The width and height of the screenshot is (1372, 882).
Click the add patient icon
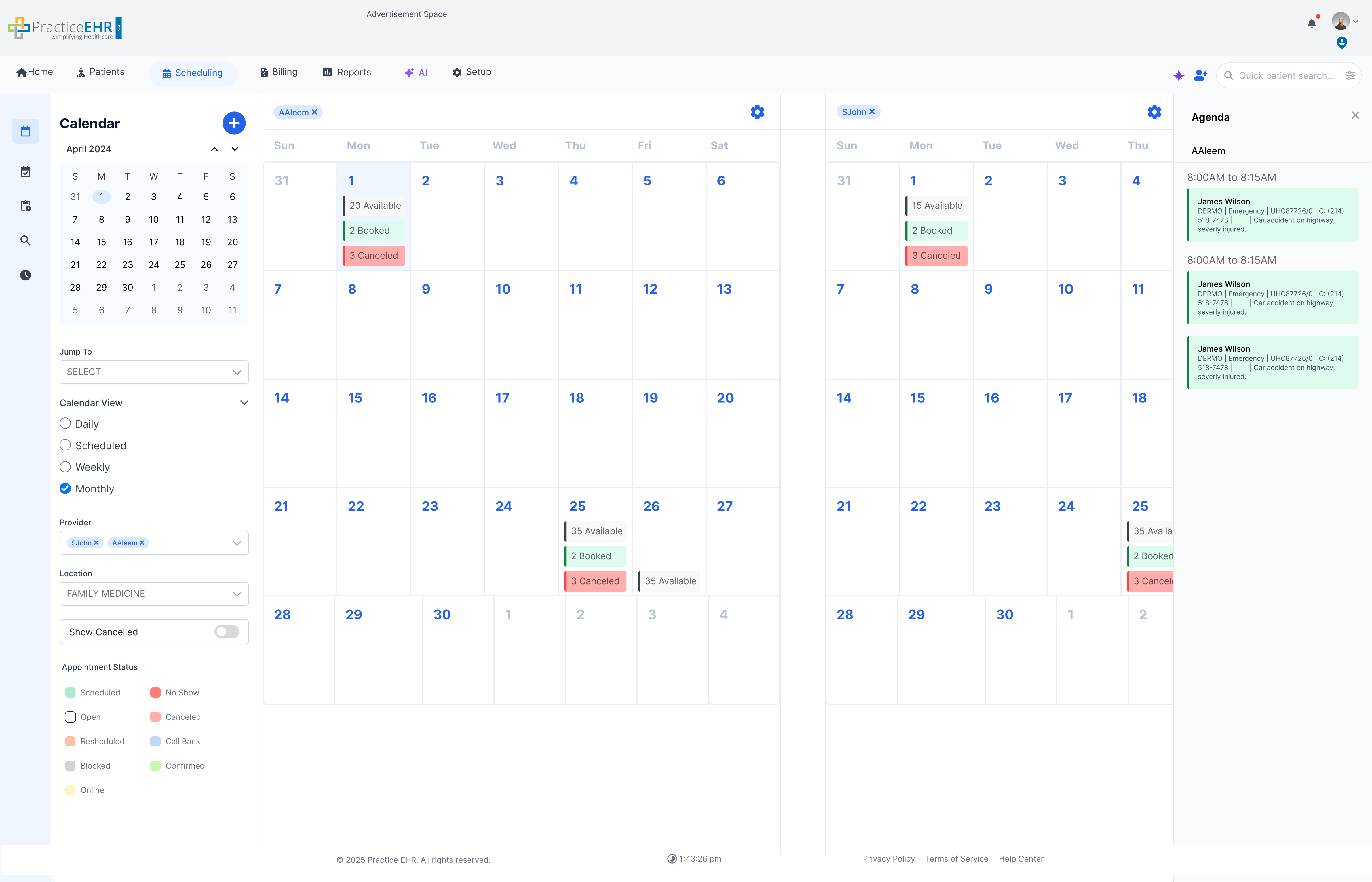[1200, 76]
